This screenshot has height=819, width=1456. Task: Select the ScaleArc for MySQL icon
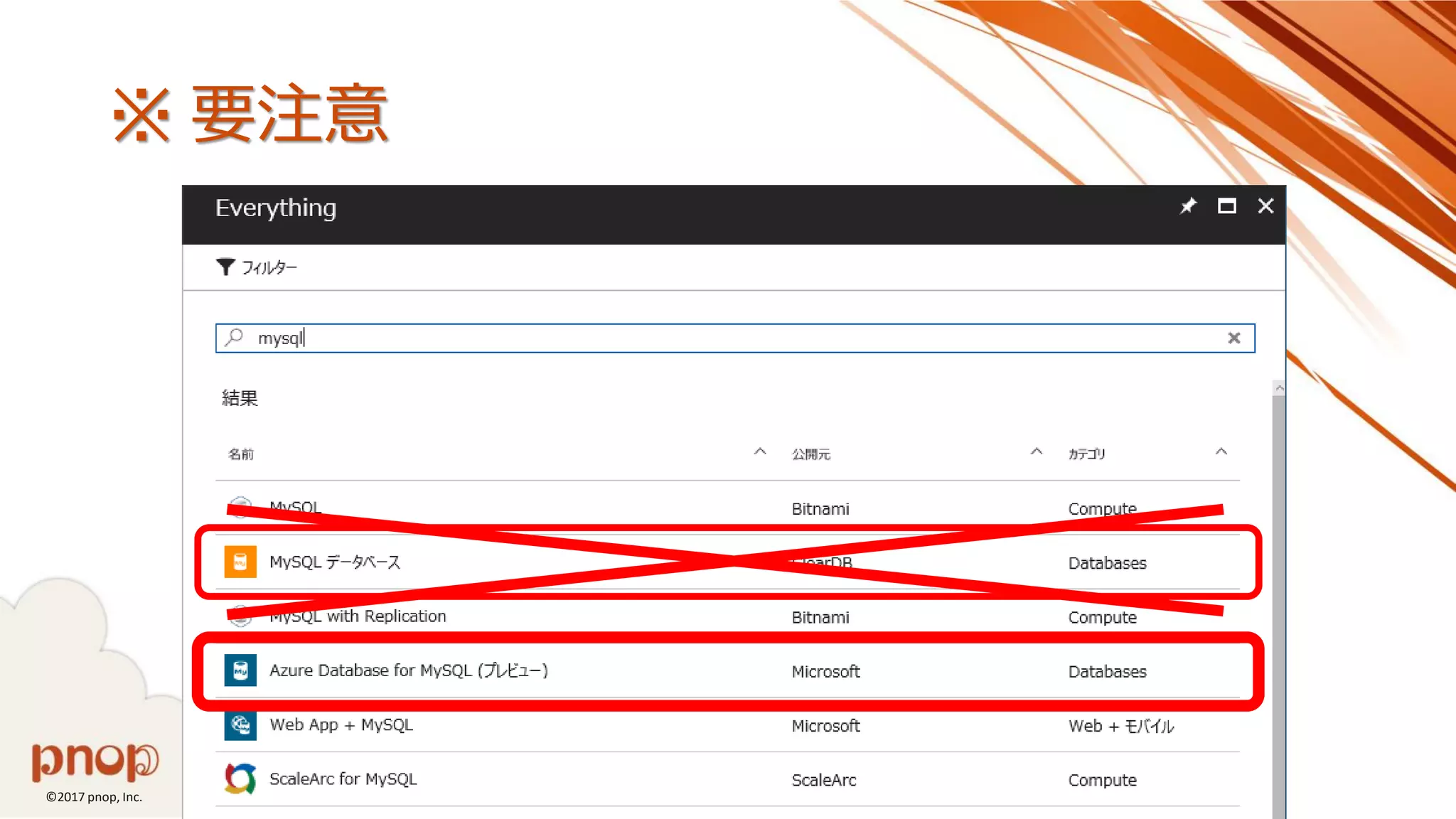tap(240, 779)
